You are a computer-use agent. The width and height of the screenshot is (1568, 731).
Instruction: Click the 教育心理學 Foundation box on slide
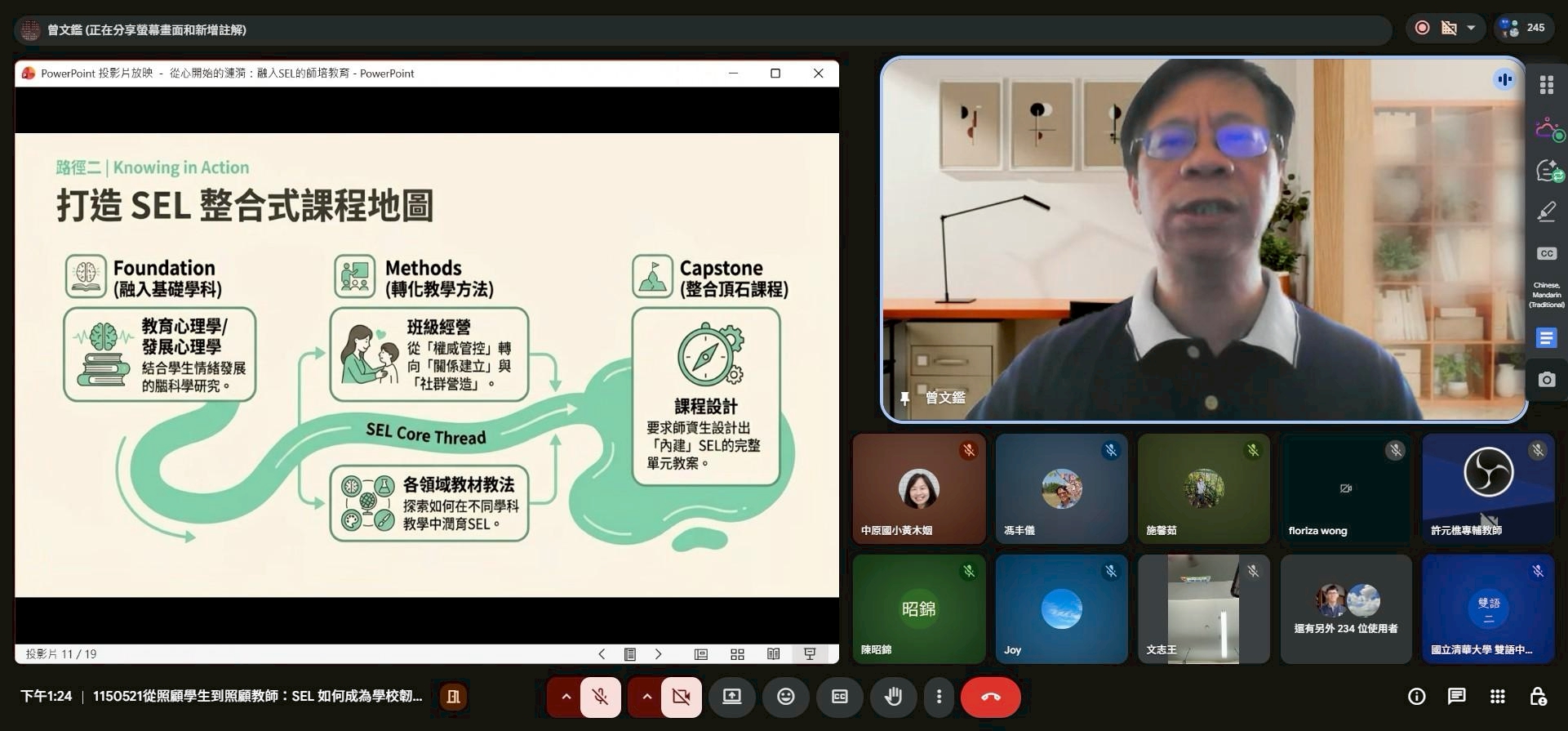pos(160,354)
